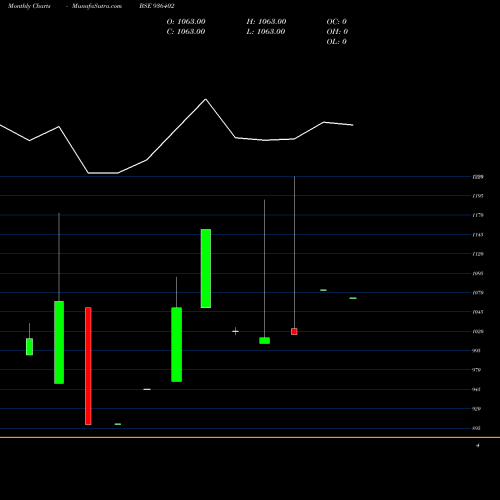The width and height of the screenshot is (500, 500).
Task: Click the tallest green candle below the white line peak
Action: [x=206, y=268]
